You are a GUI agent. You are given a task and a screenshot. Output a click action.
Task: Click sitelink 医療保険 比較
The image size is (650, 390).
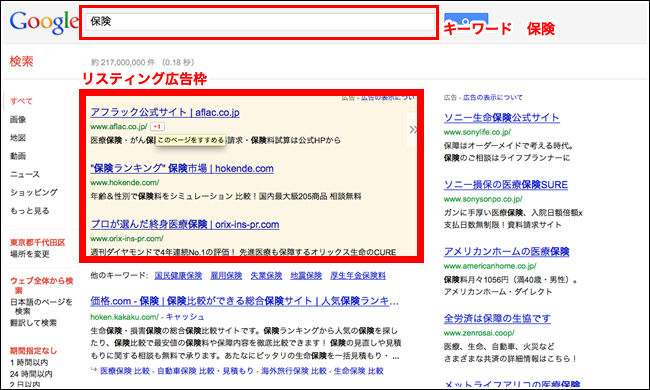[125, 371]
